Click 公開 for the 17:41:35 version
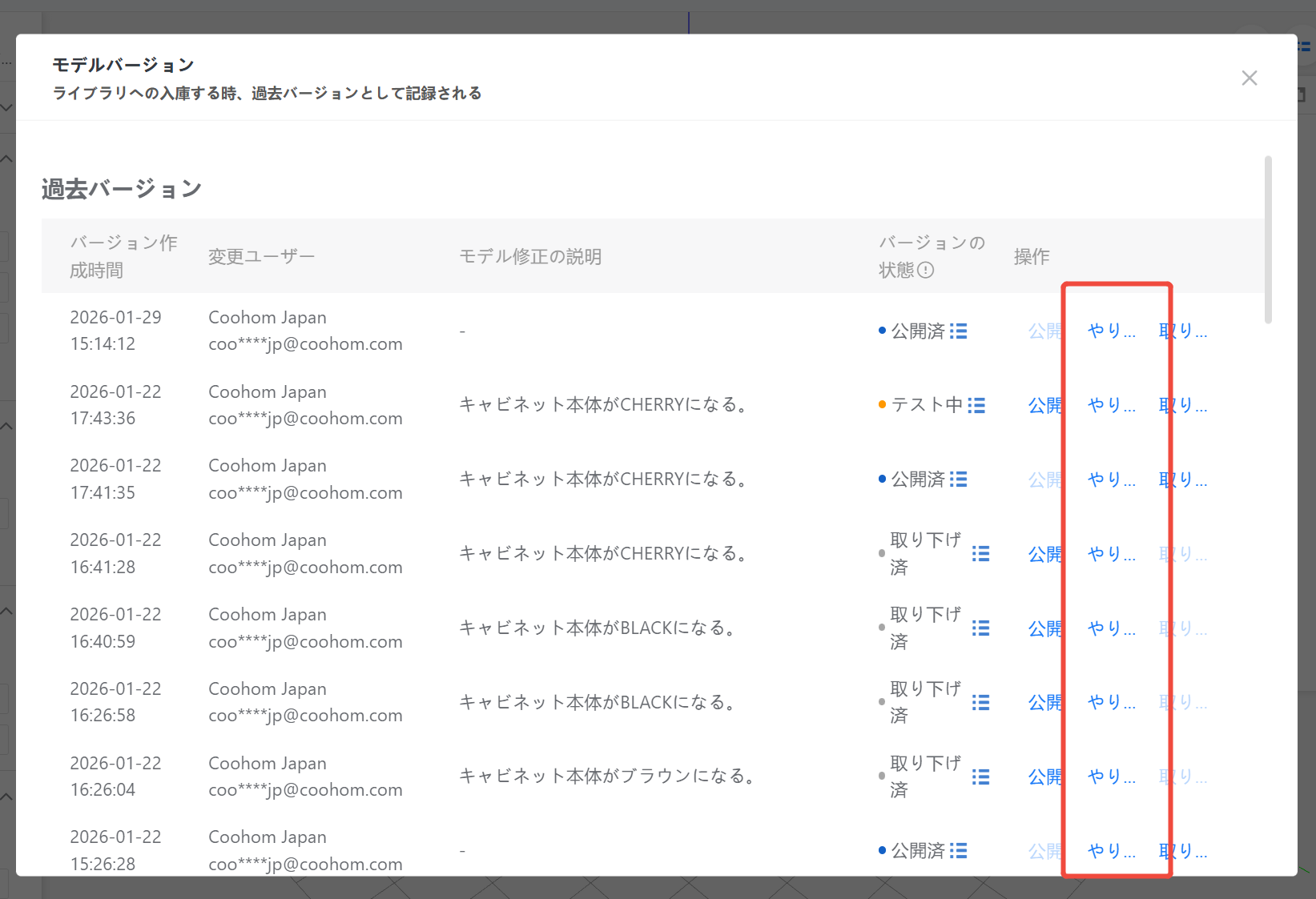 (x=1045, y=480)
